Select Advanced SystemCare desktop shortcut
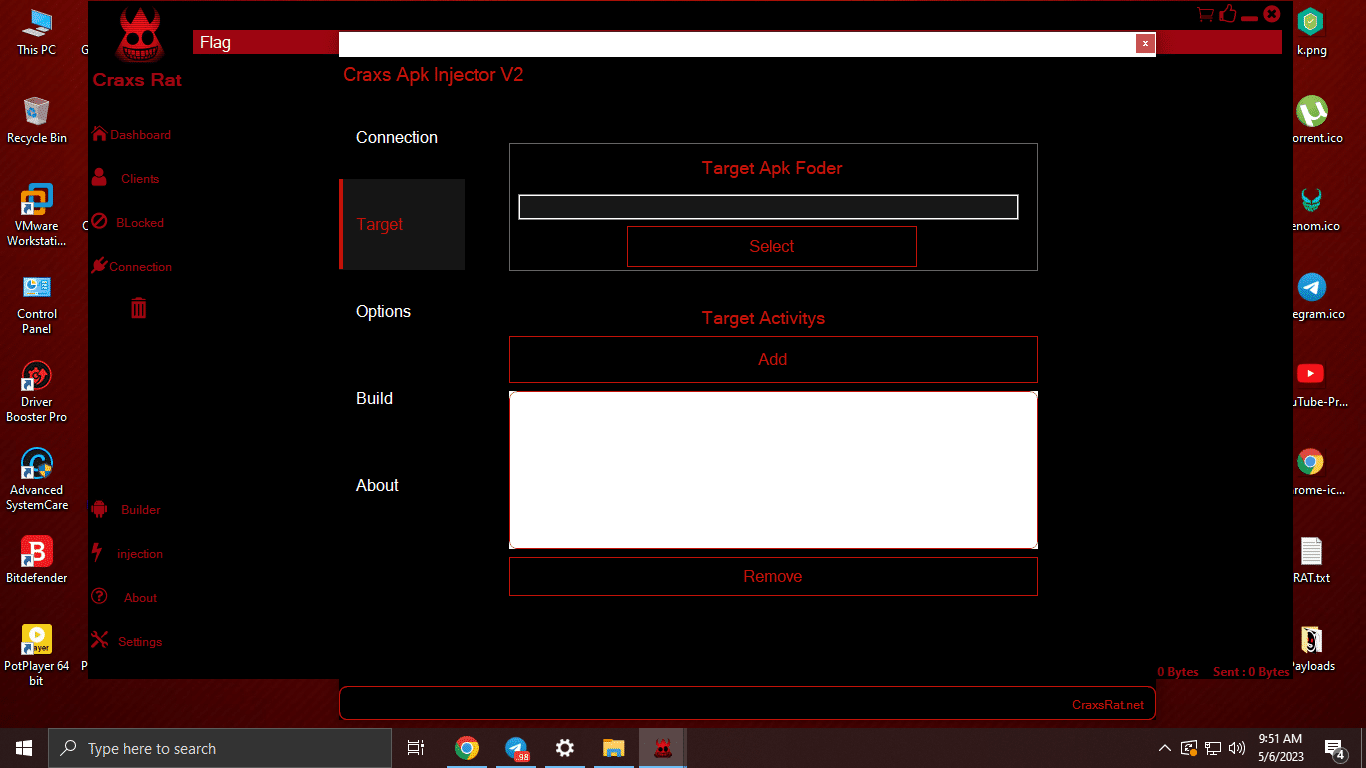 tap(37, 479)
